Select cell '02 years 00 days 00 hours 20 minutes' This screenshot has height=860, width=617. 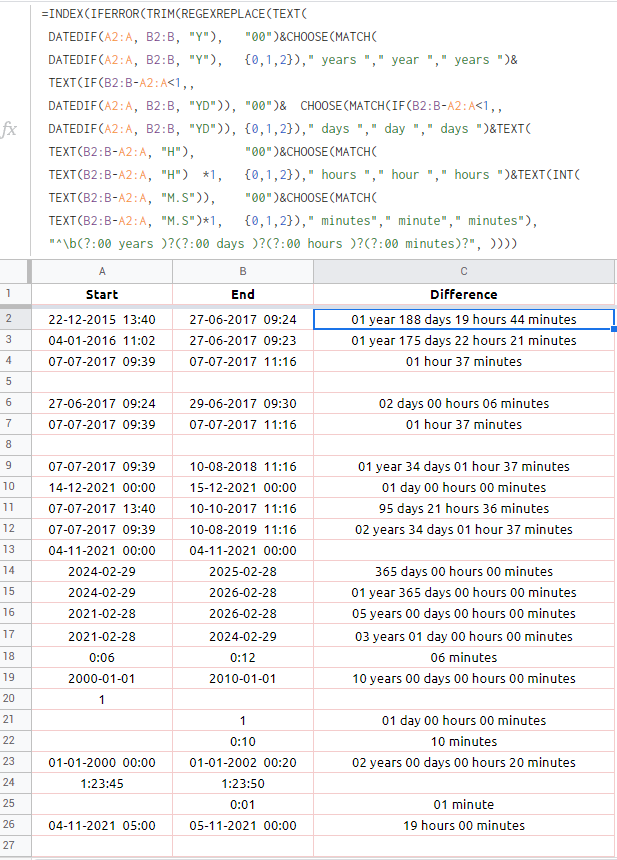tap(464, 763)
